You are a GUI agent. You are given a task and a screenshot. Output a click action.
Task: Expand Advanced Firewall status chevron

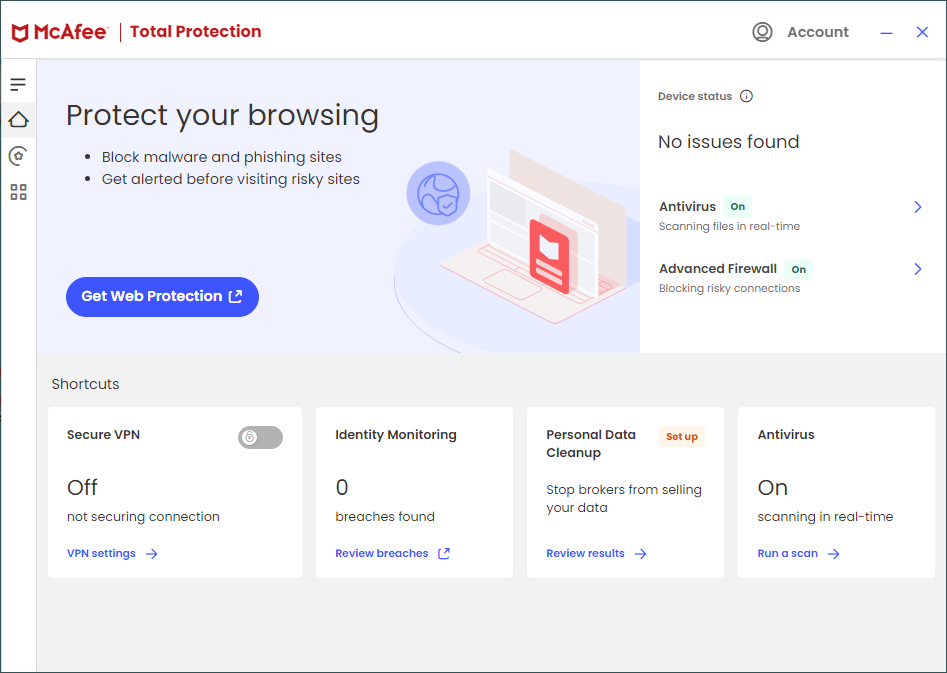click(x=918, y=269)
